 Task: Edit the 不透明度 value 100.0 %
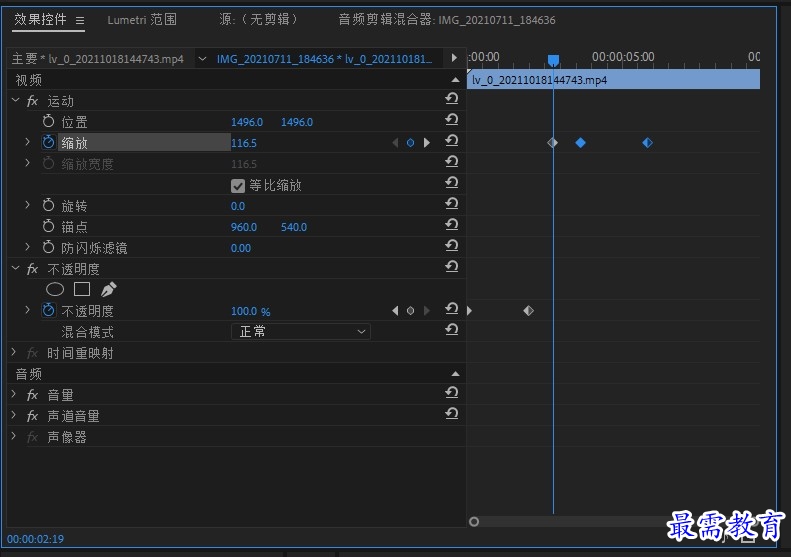click(x=250, y=311)
